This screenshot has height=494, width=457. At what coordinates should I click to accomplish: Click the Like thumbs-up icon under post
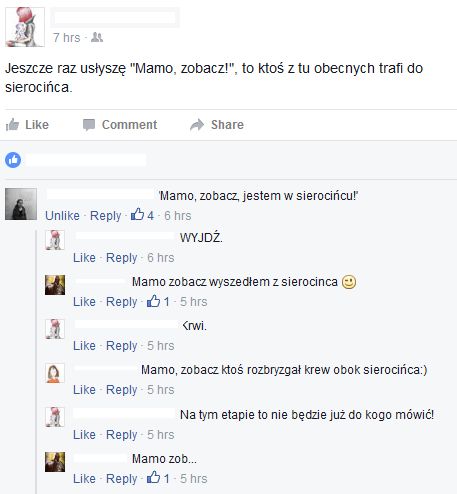click(12, 125)
